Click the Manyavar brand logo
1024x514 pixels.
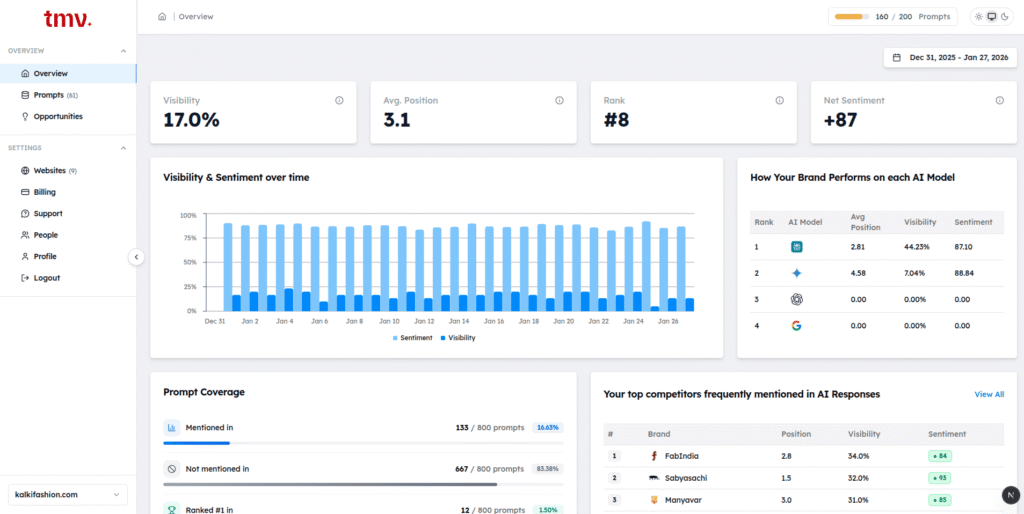point(654,500)
